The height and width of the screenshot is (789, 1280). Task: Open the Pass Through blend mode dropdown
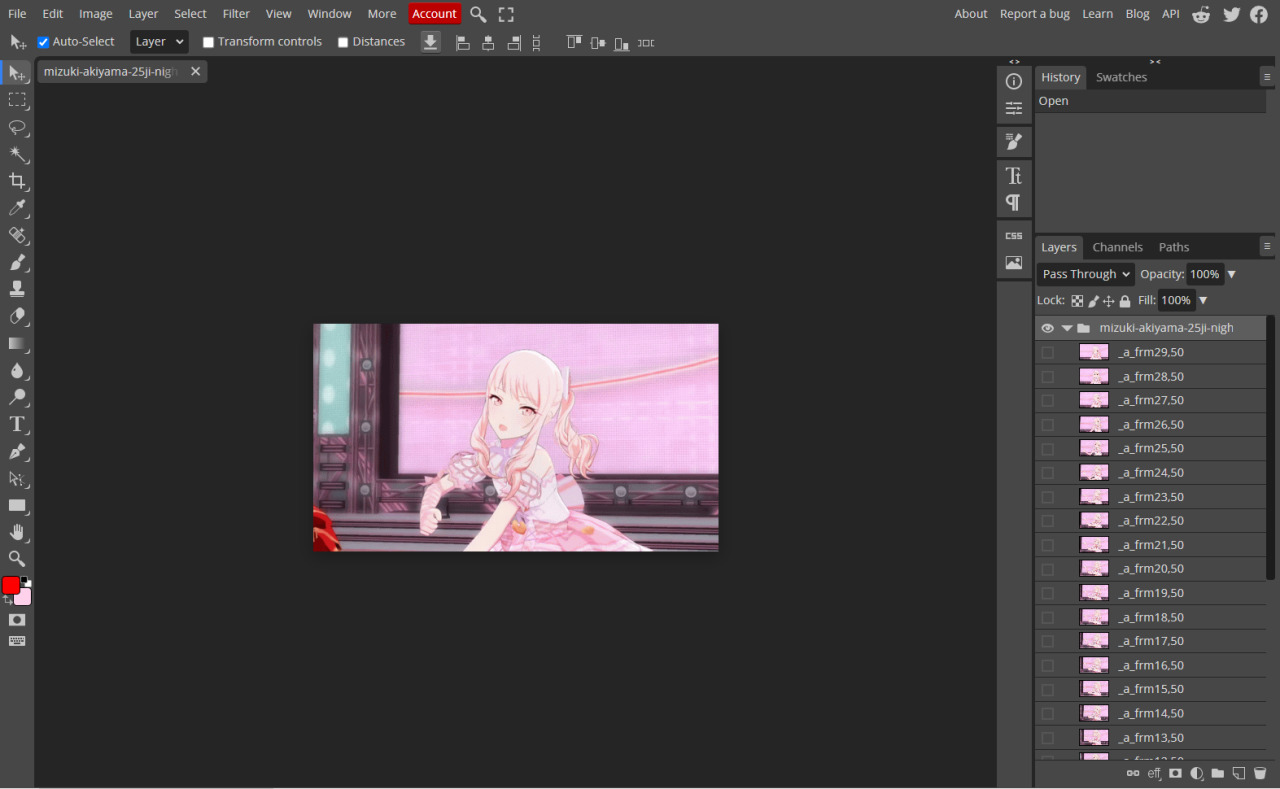point(1085,274)
